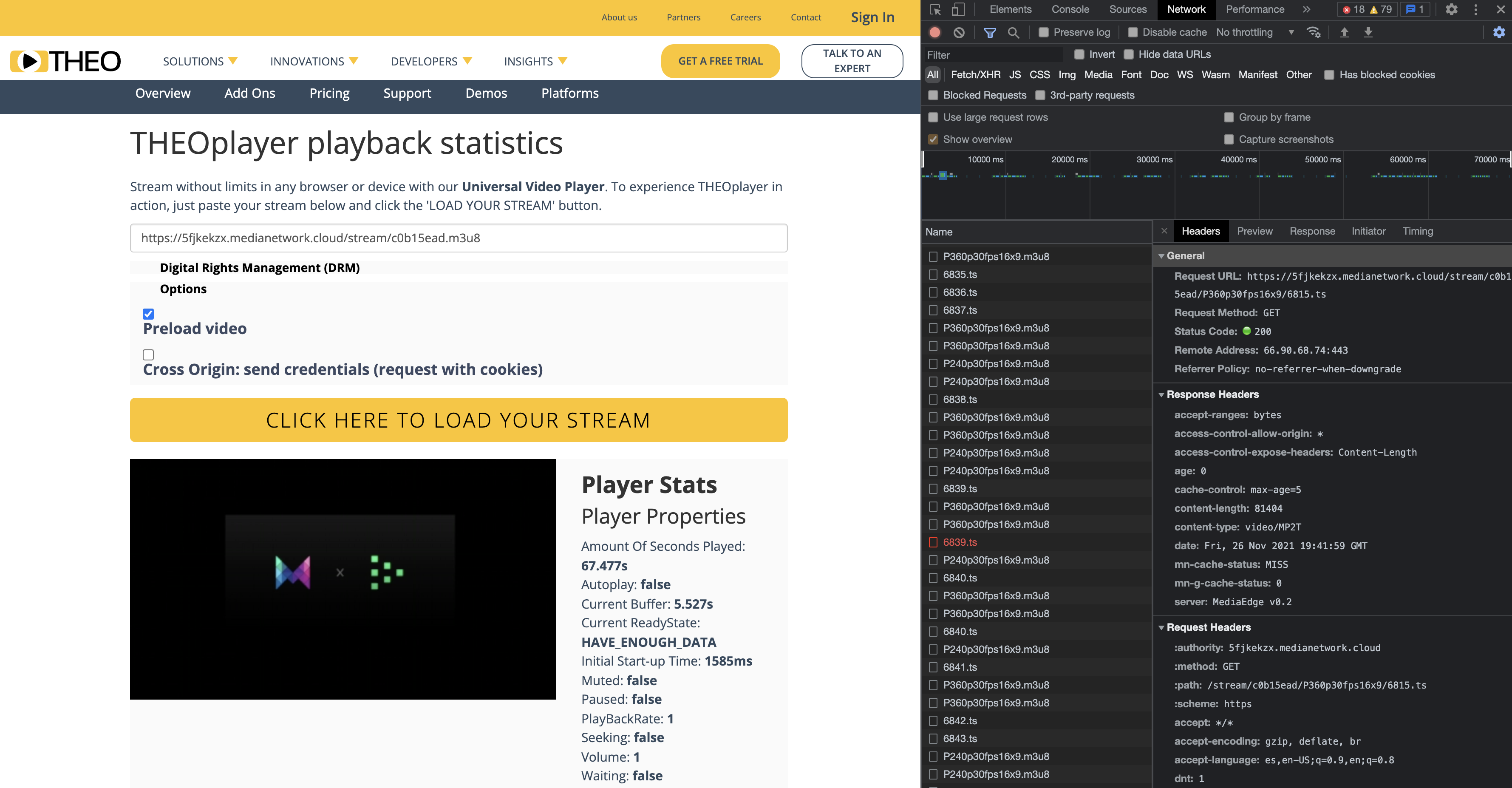Open the Timing tab of request
The image size is (1512, 788).
tap(1418, 231)
